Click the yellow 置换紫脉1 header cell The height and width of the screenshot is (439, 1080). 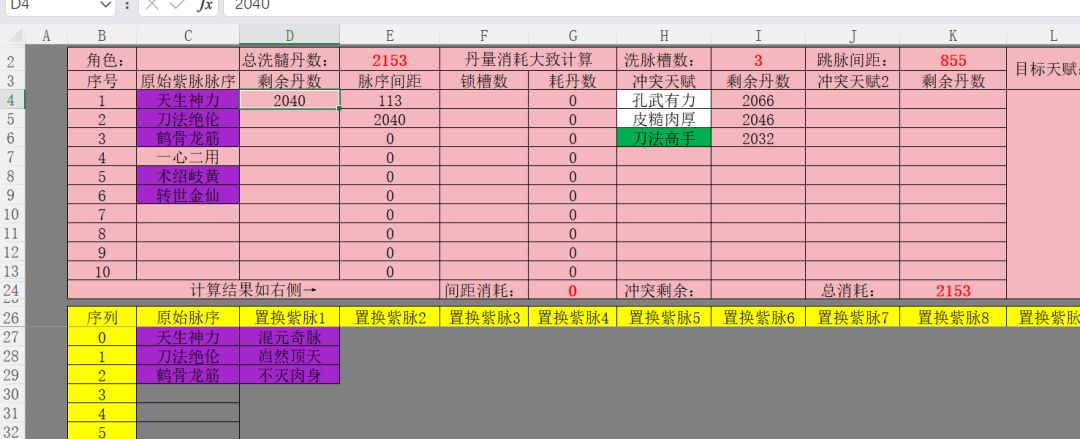click(289, 317)
